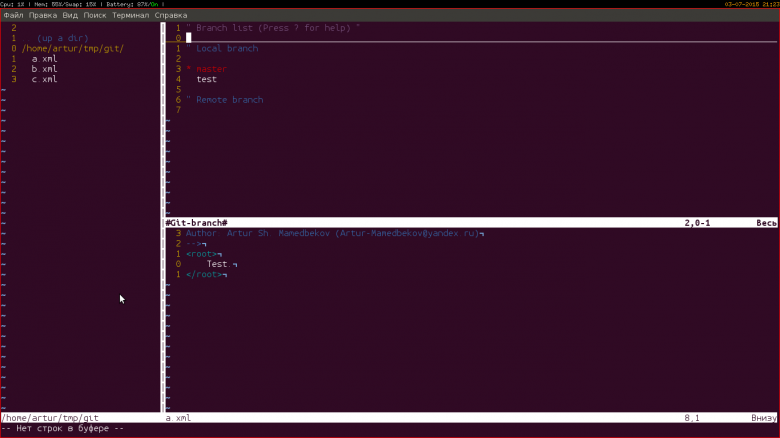Viewport: 780px width, 438px height.
Task: Click the cursor block on line 0
Action: pos(189,38)
